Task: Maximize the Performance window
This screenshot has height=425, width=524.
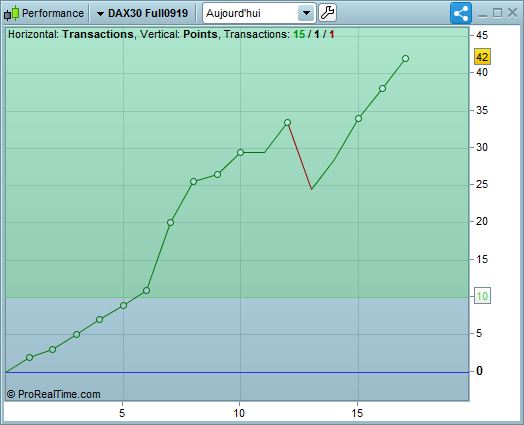Action: click(498, 13)
